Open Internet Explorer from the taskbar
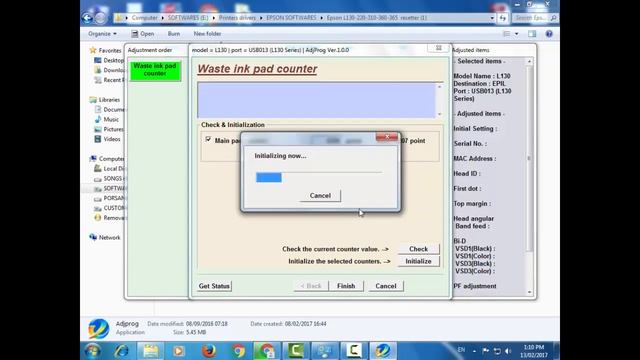The height and width of the screenshot is (360, 640). 122,351
